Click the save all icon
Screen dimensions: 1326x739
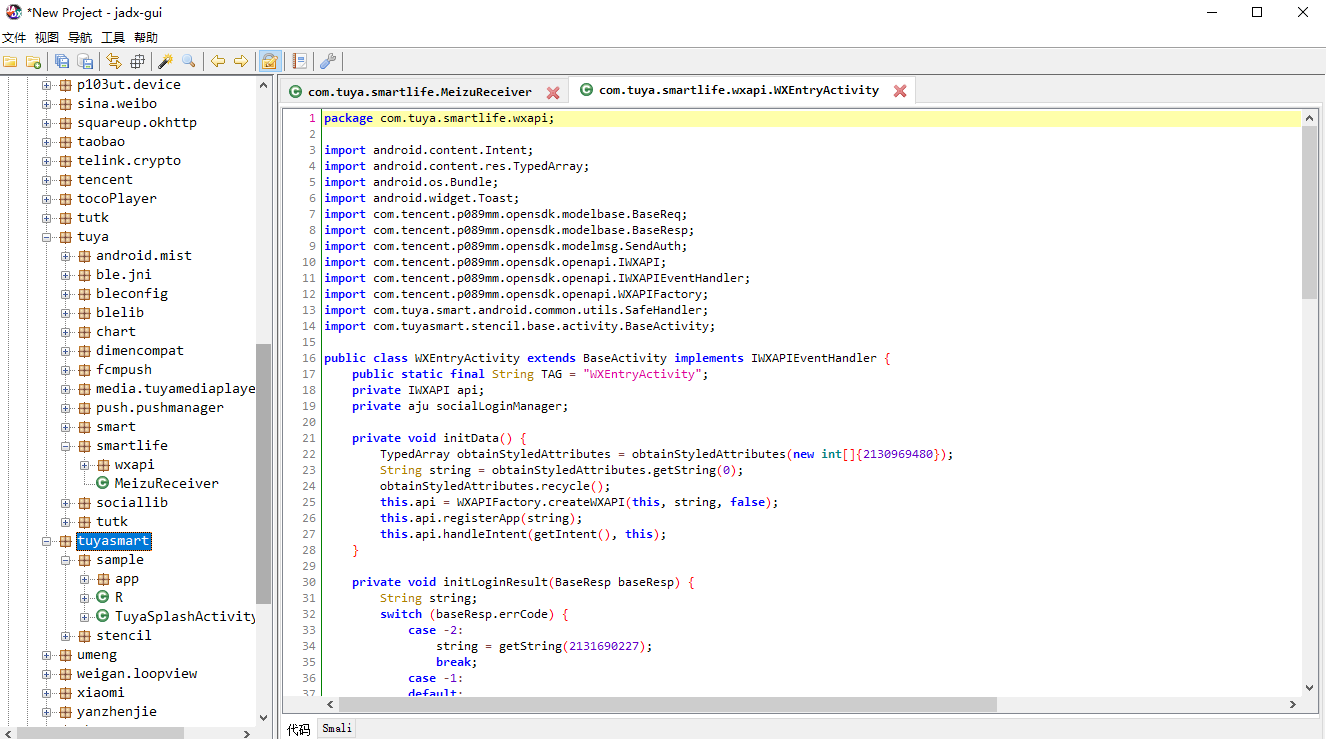coord(62,61)
